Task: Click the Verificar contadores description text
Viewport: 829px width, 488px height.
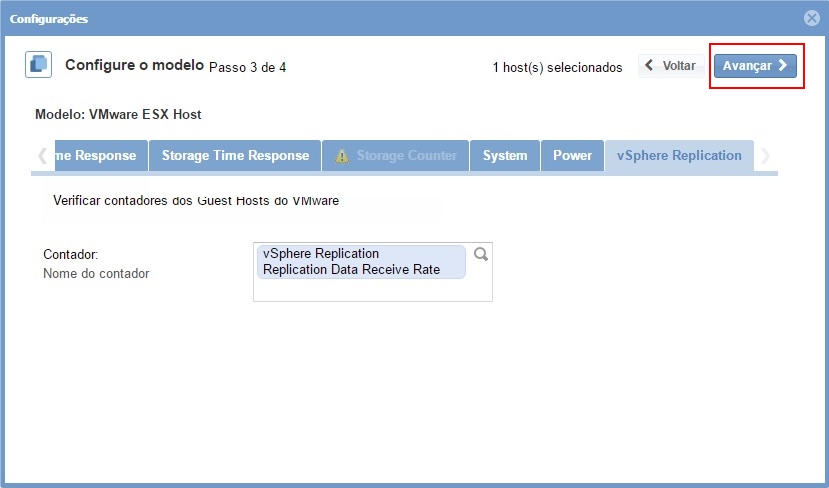Action: tap(196, 200)
